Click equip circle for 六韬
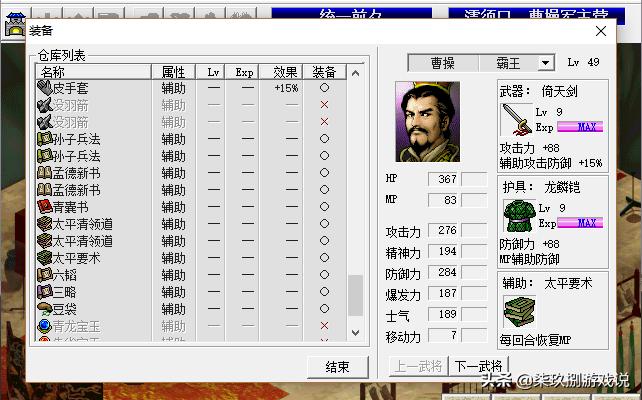Viewport: 642px width, 400px height. [324, 275]
